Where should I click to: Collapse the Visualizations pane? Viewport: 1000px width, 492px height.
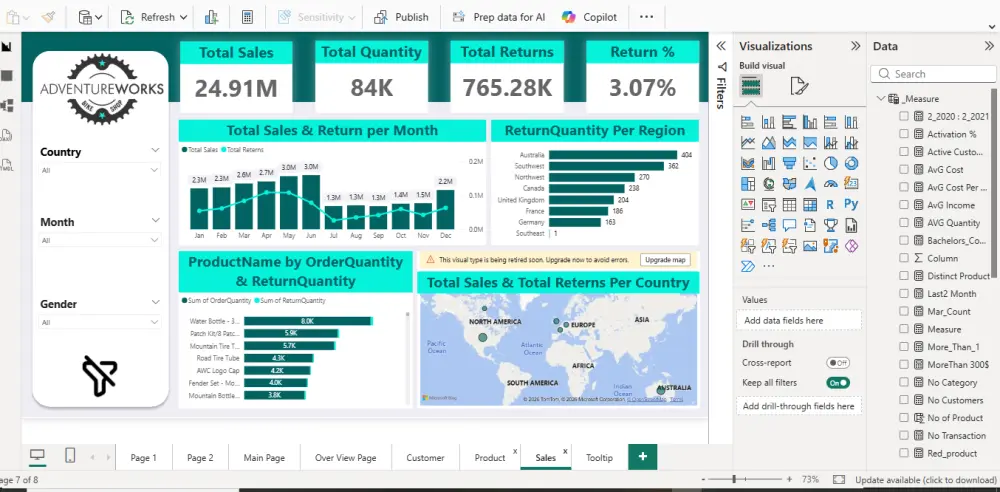point(855,46)
